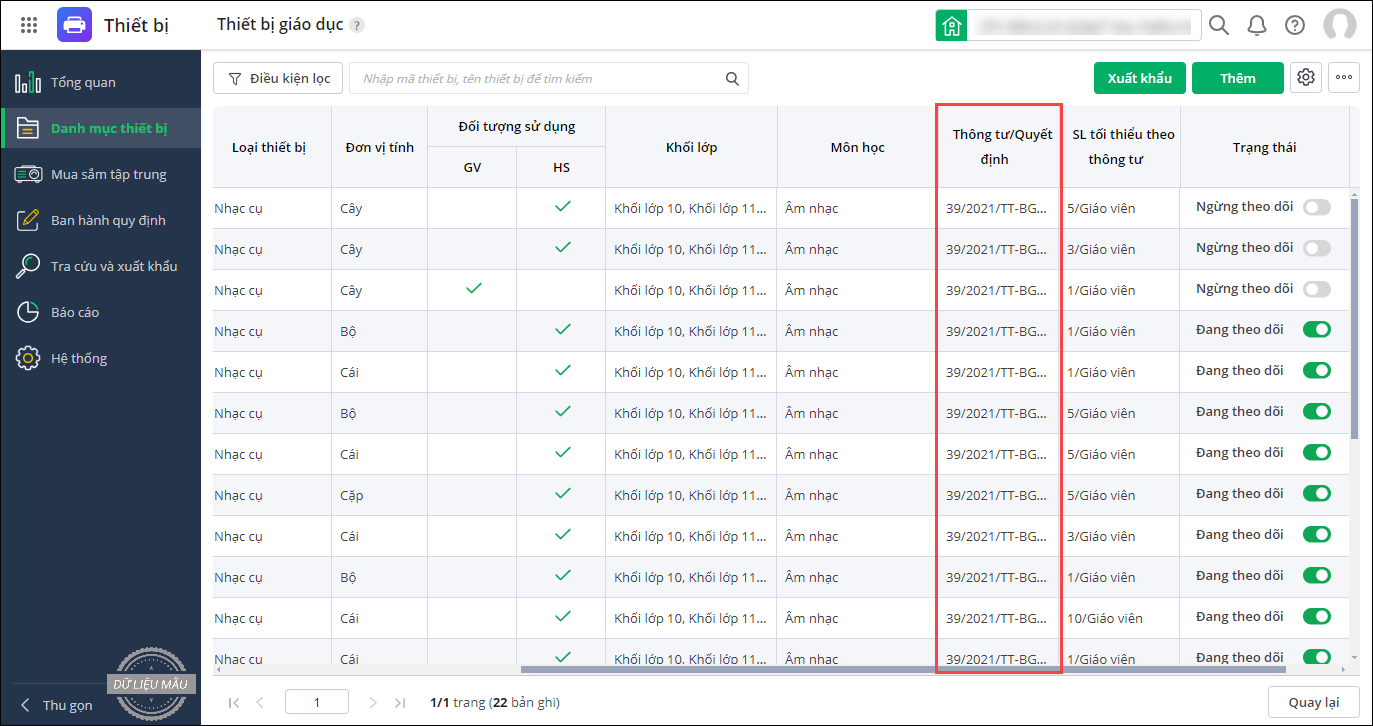1373x726 pixels.
Task: Focus the device search input field
Action: point(540,78)
